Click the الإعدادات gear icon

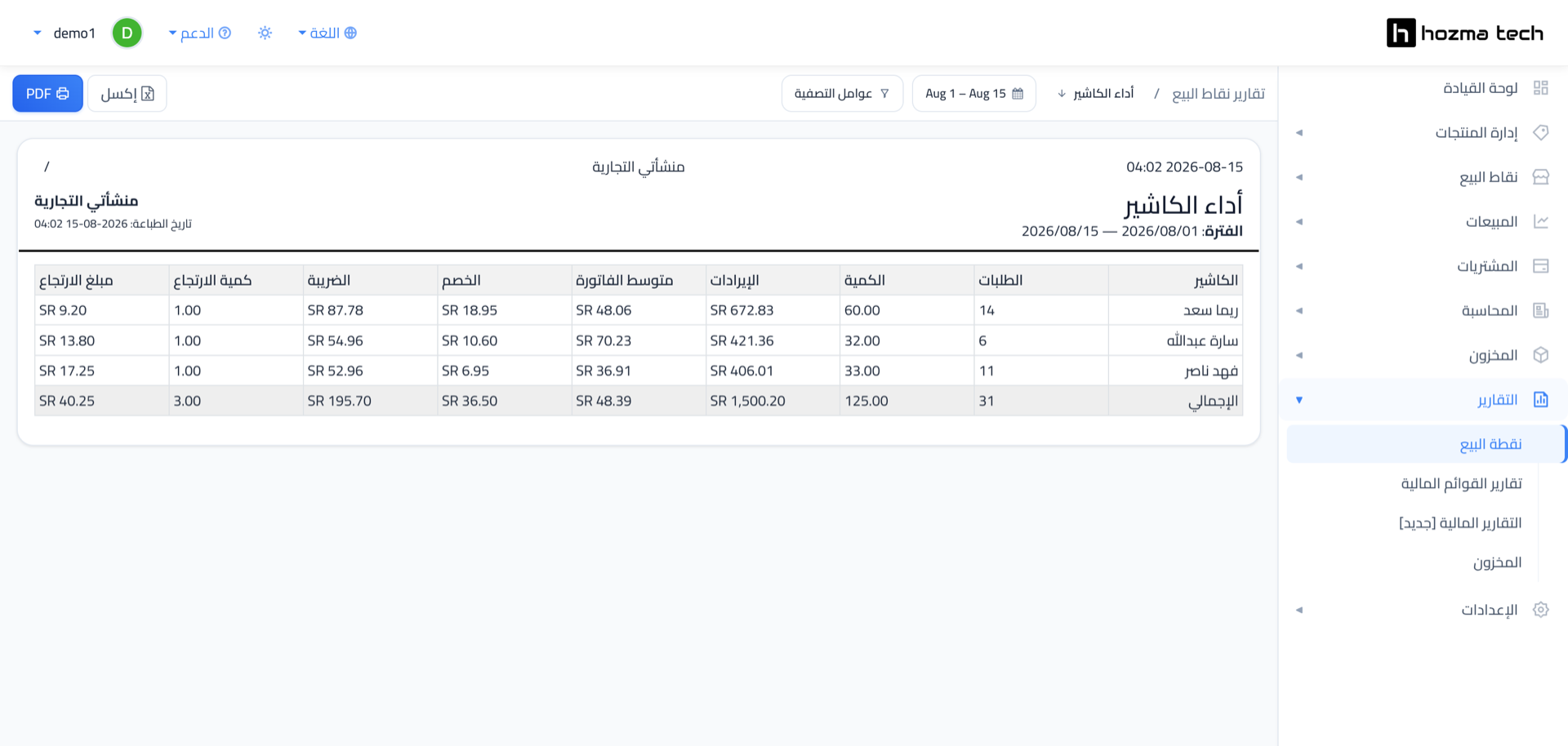click(1540, 610)
